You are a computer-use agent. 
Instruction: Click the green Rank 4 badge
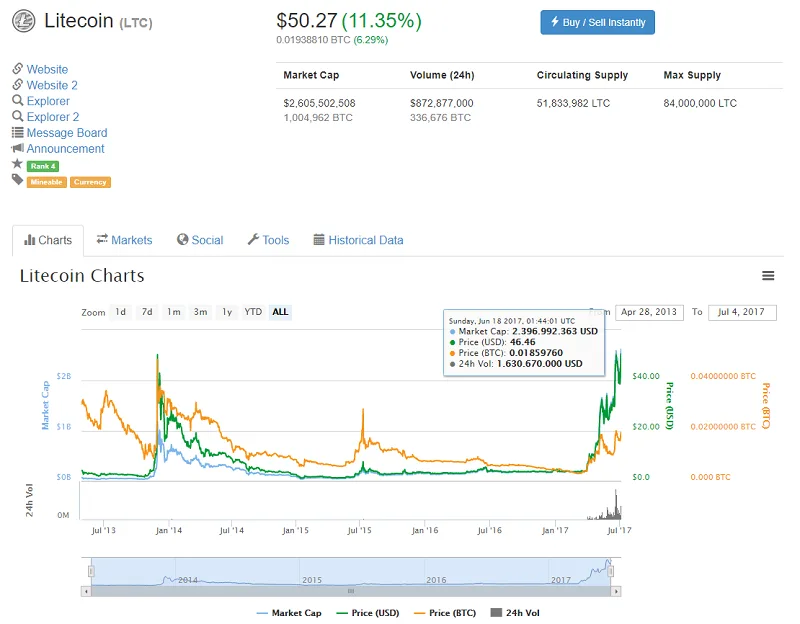[x=43, y=166]
